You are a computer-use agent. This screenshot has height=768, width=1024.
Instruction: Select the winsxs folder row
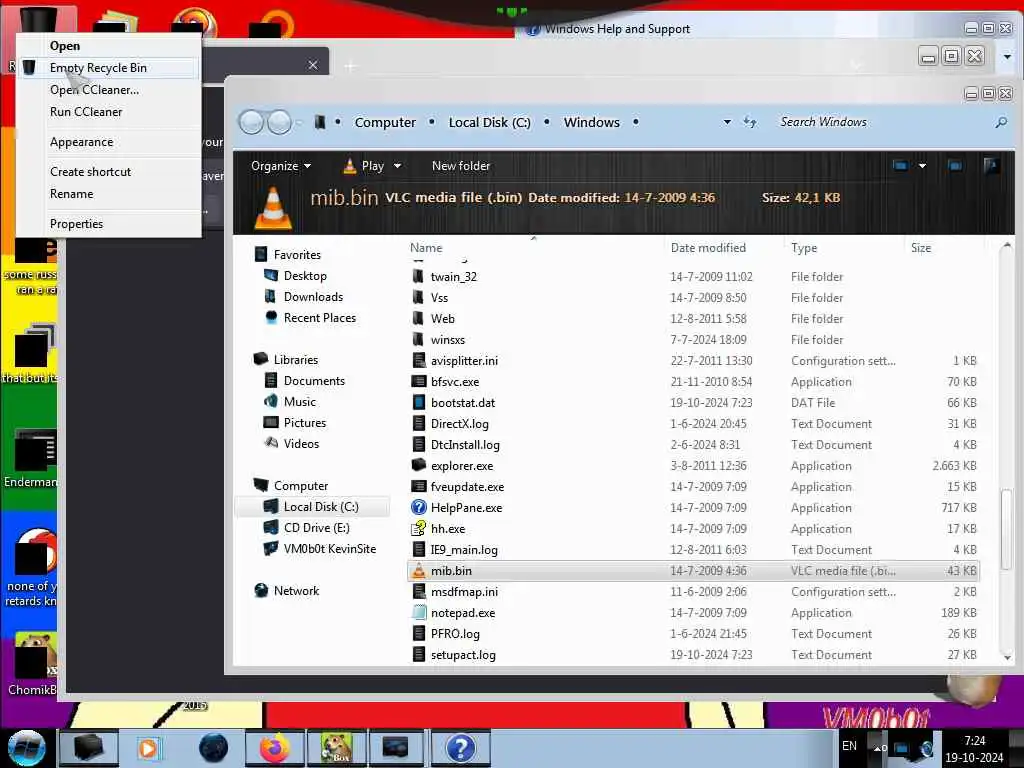pyautogui.click(x=694, y=340)
